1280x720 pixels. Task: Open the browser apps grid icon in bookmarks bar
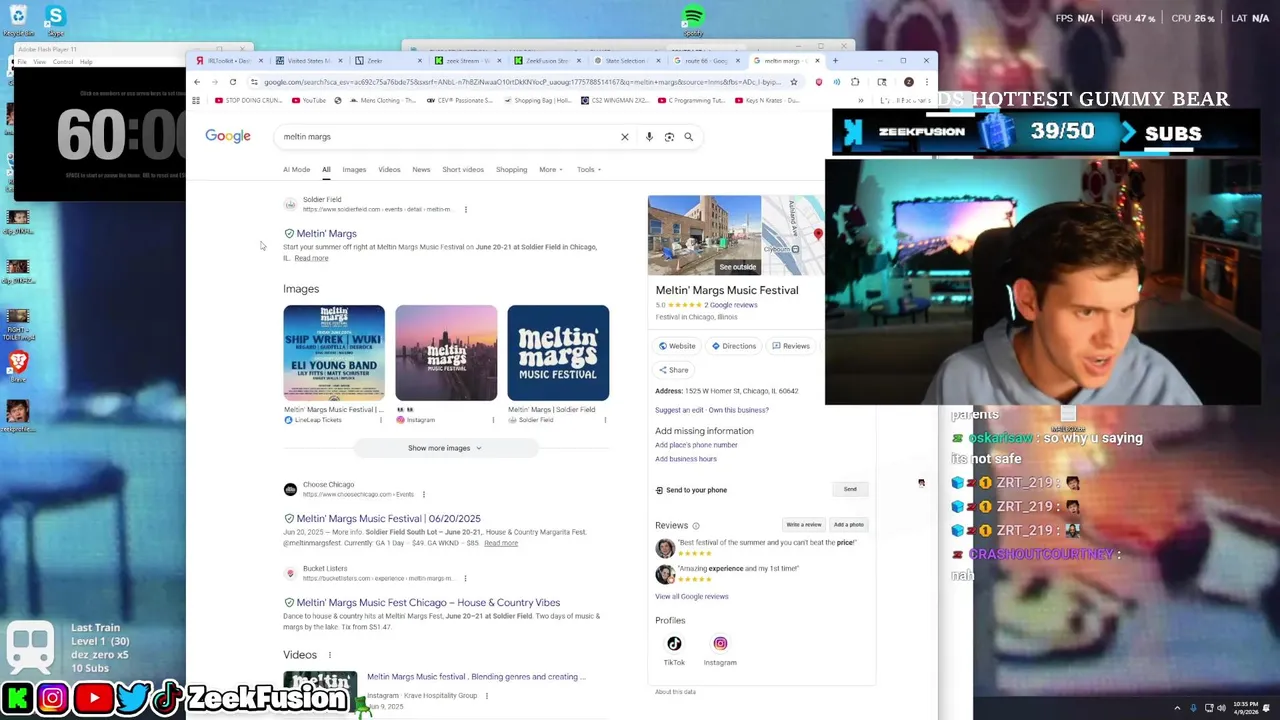tap(196, 100)
